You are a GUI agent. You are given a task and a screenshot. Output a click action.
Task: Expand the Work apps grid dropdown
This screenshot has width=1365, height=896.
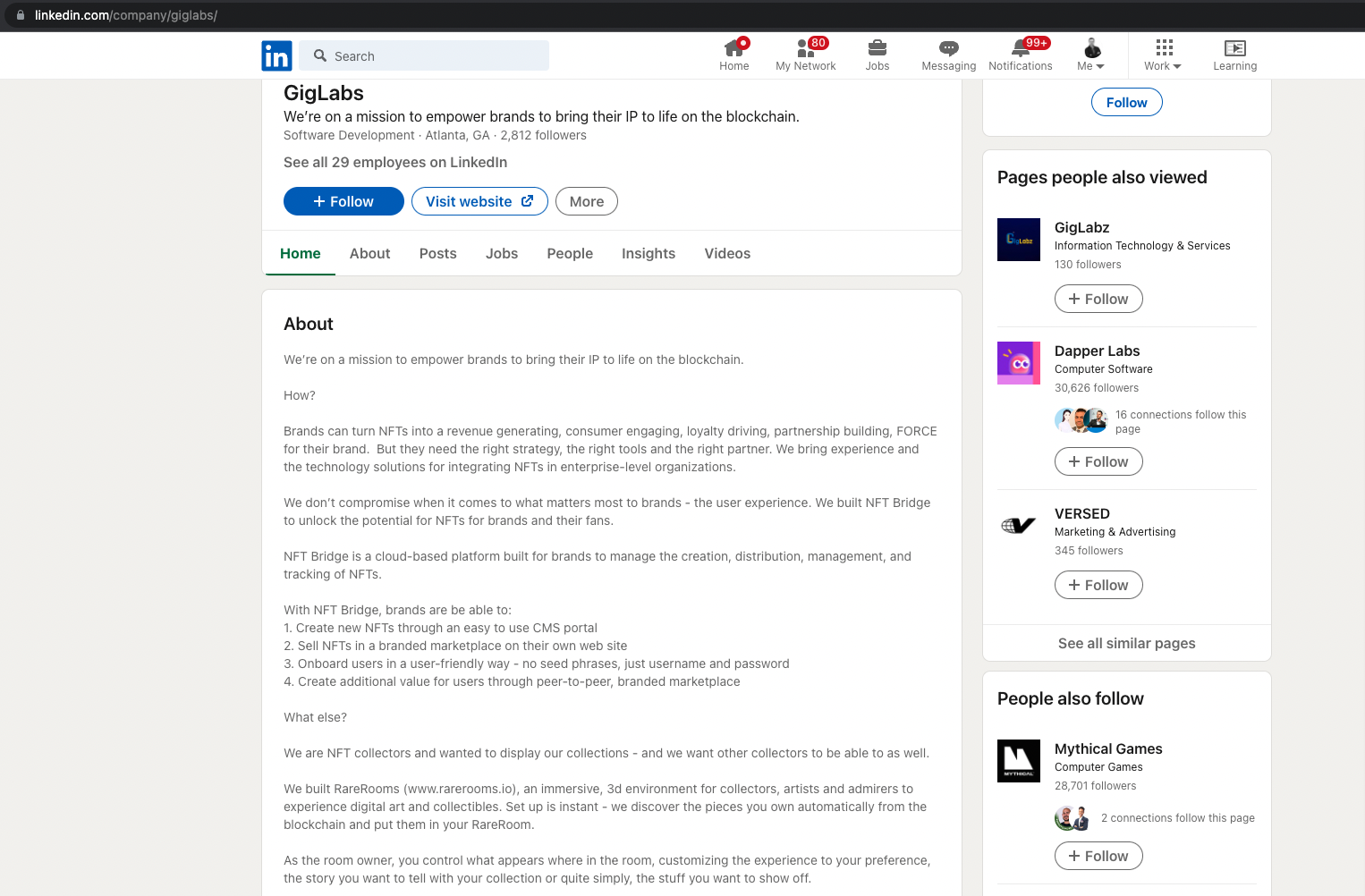tap(1163, 55)
